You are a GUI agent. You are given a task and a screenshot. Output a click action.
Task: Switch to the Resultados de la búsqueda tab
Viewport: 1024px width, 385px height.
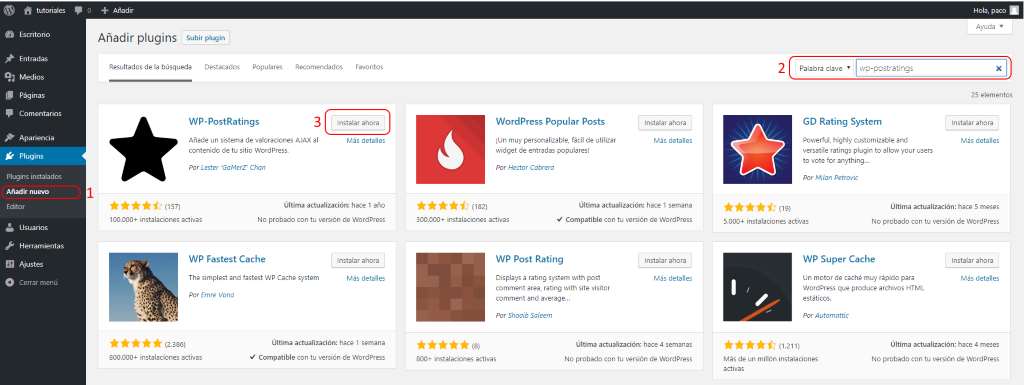[x=150, y=67]
